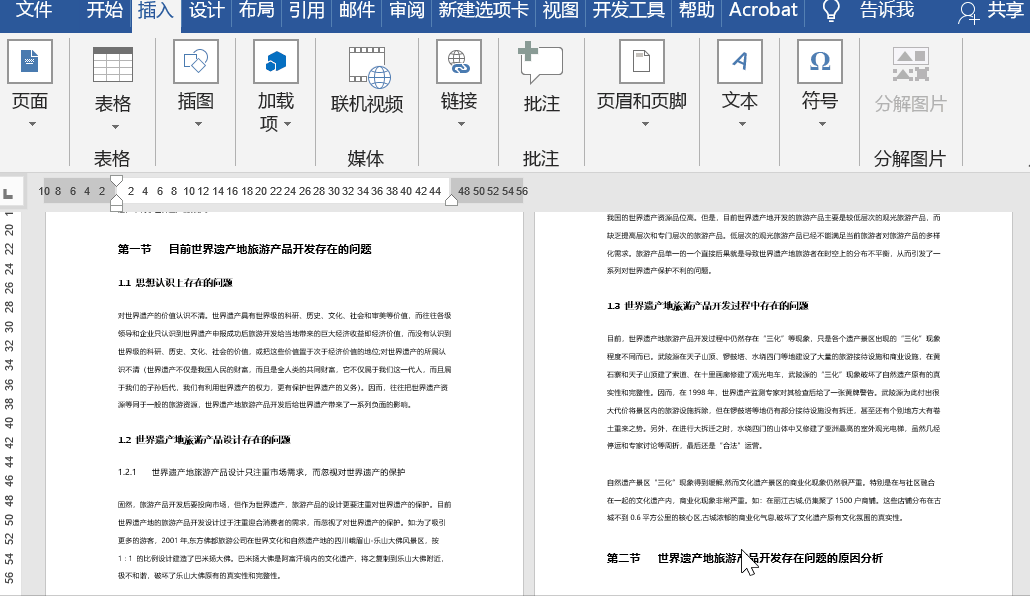
Task: Open the 帮助 (Help) tab
Action: 696,10
